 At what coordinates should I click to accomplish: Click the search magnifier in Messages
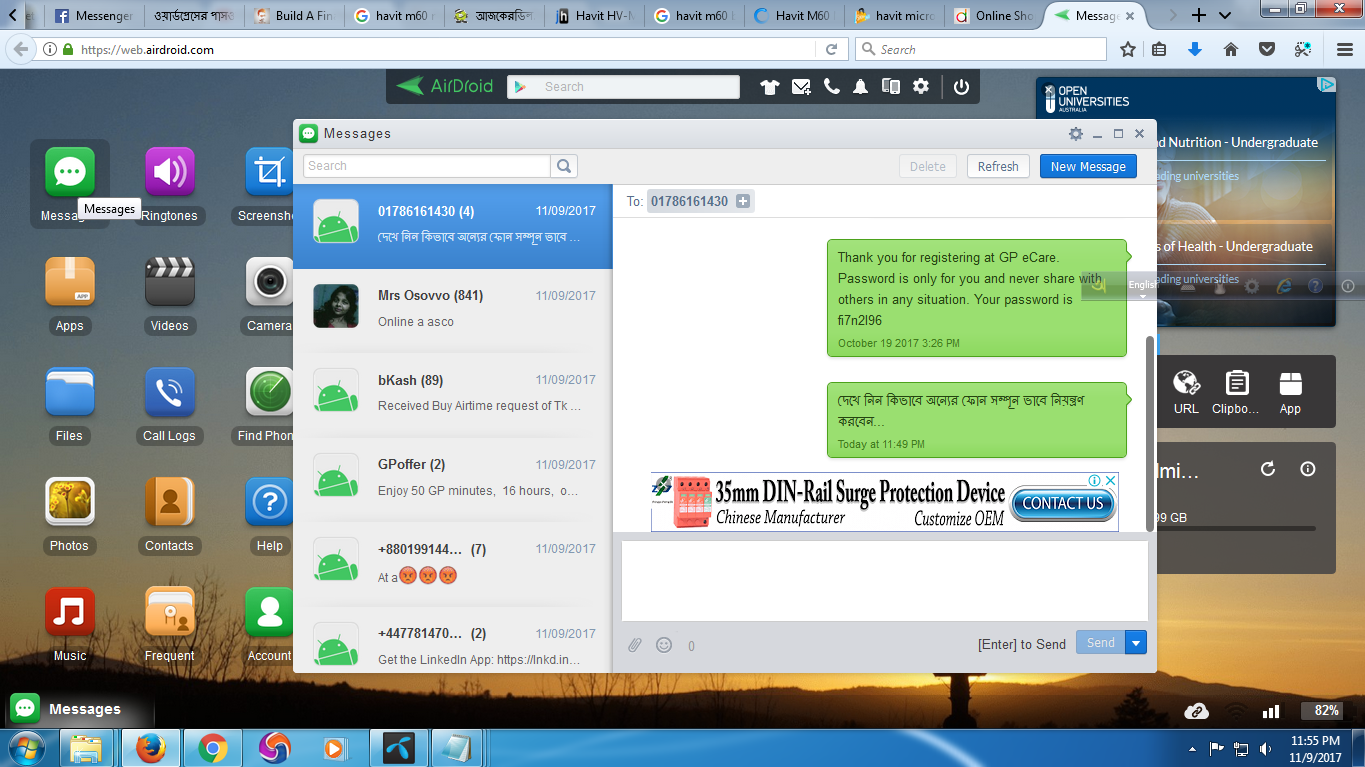(564, 166)
